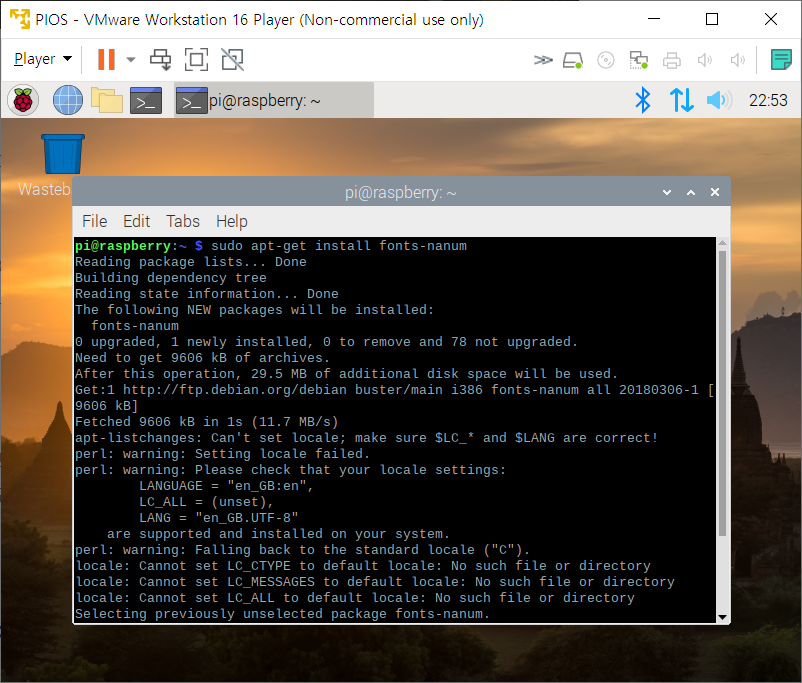The width and height of the screenshot is (802, 683).
Task: Open the network connections arrows icon
Action: click(x=681, y=100)
